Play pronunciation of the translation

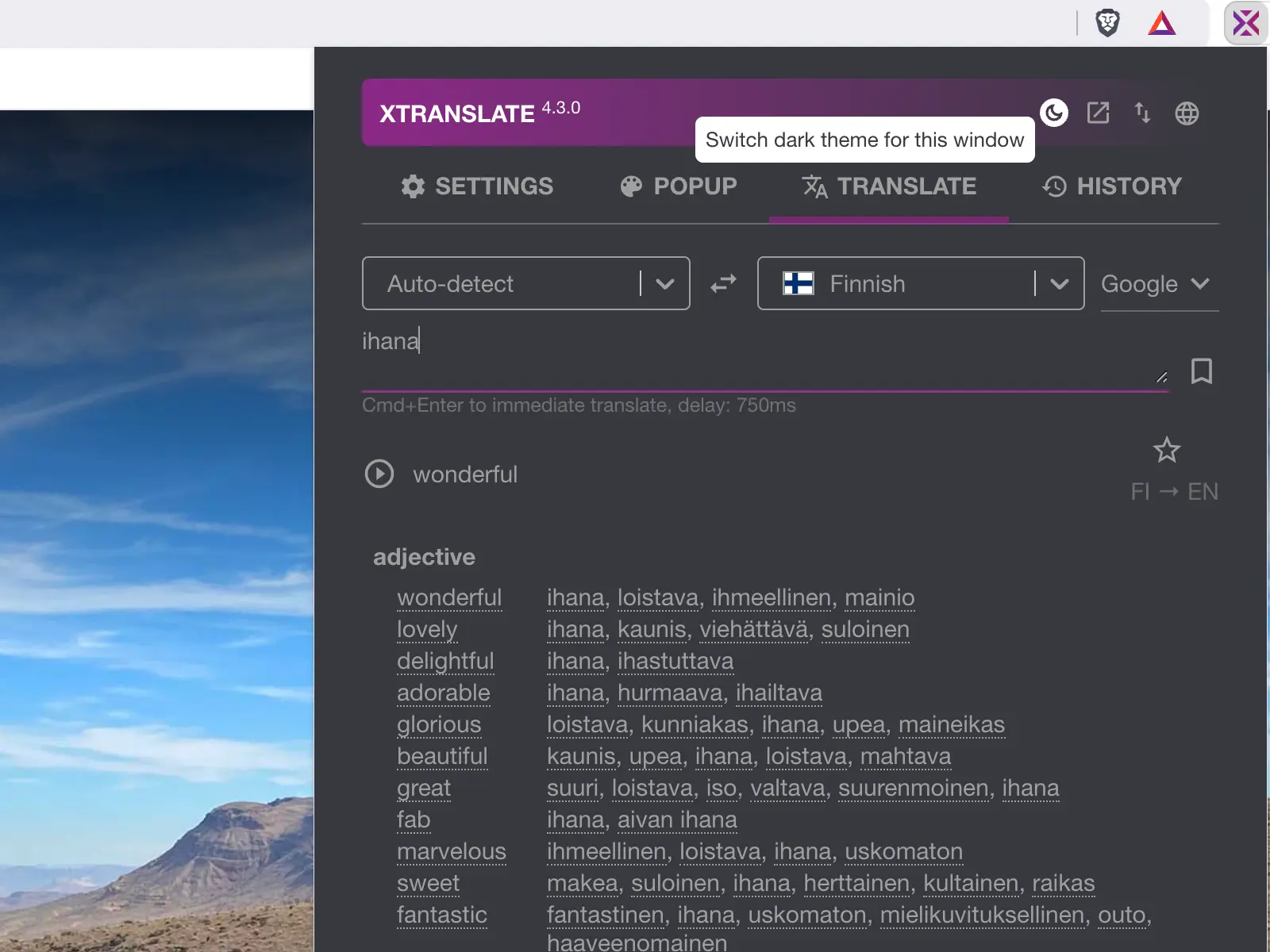(x=379, y=474)
